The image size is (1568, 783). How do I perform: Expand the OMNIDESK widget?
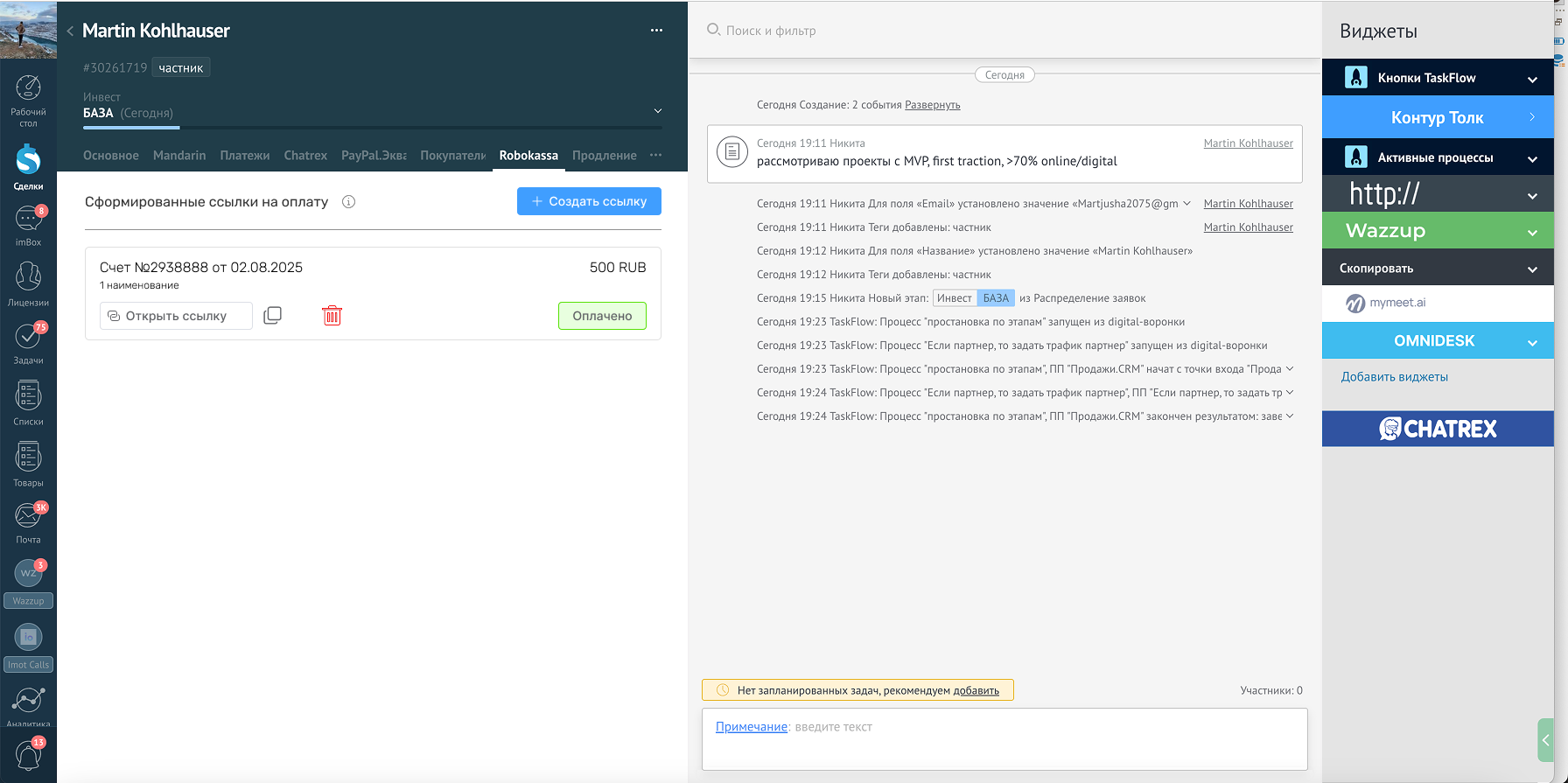tap(1532, 343)
